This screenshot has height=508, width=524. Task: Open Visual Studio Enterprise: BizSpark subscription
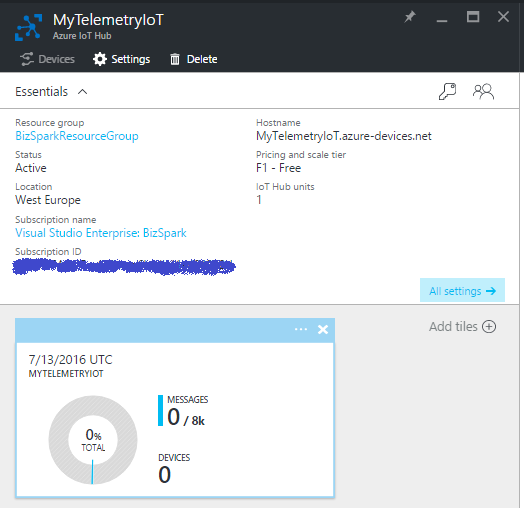101,233
